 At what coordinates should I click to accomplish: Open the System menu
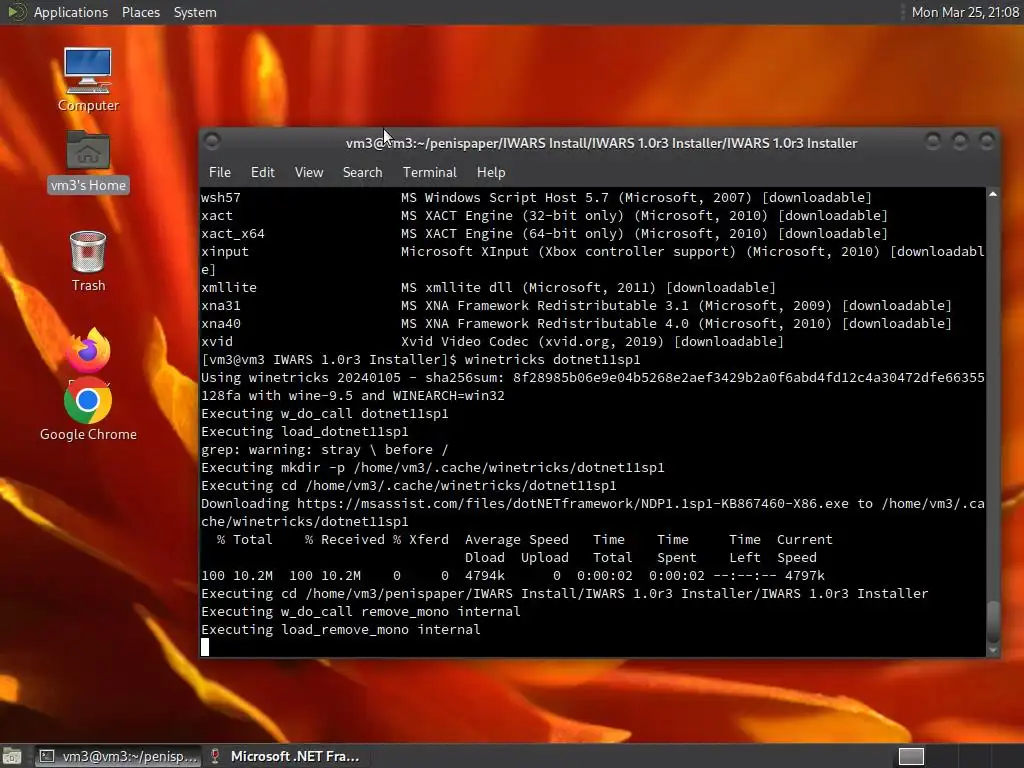pos(195,12)
